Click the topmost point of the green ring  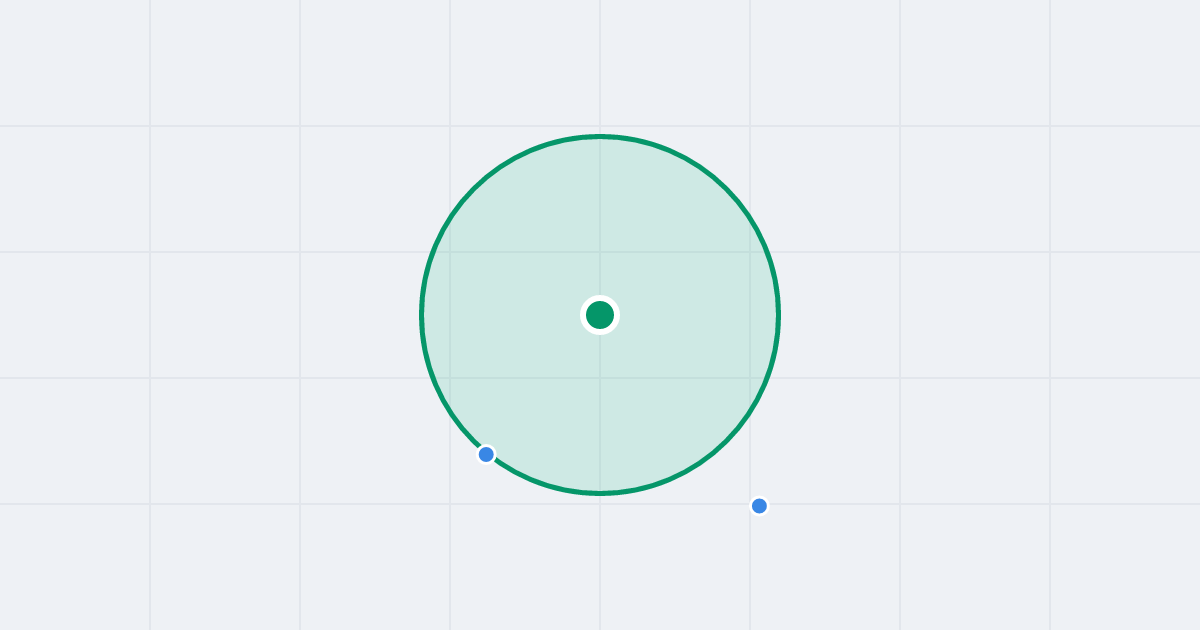(x=600, y=136)
